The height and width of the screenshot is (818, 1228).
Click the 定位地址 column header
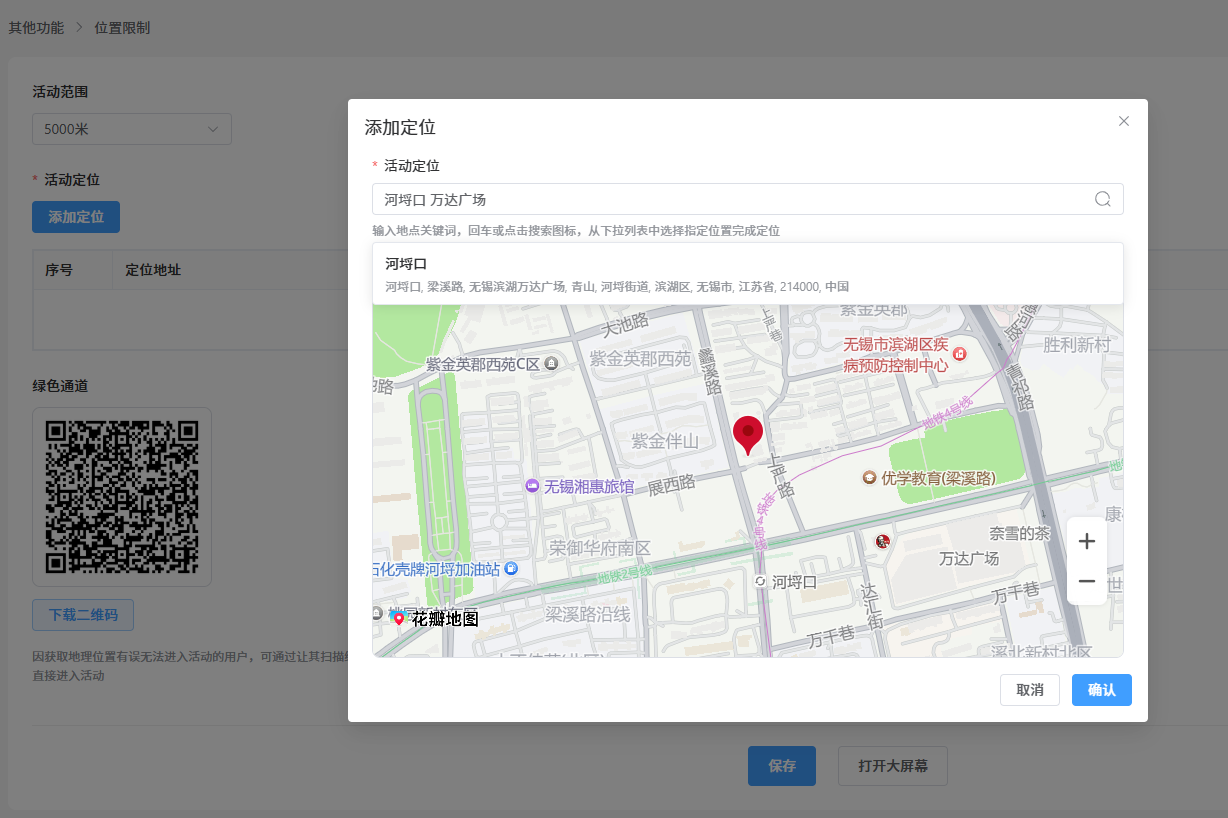click(153, 270)
